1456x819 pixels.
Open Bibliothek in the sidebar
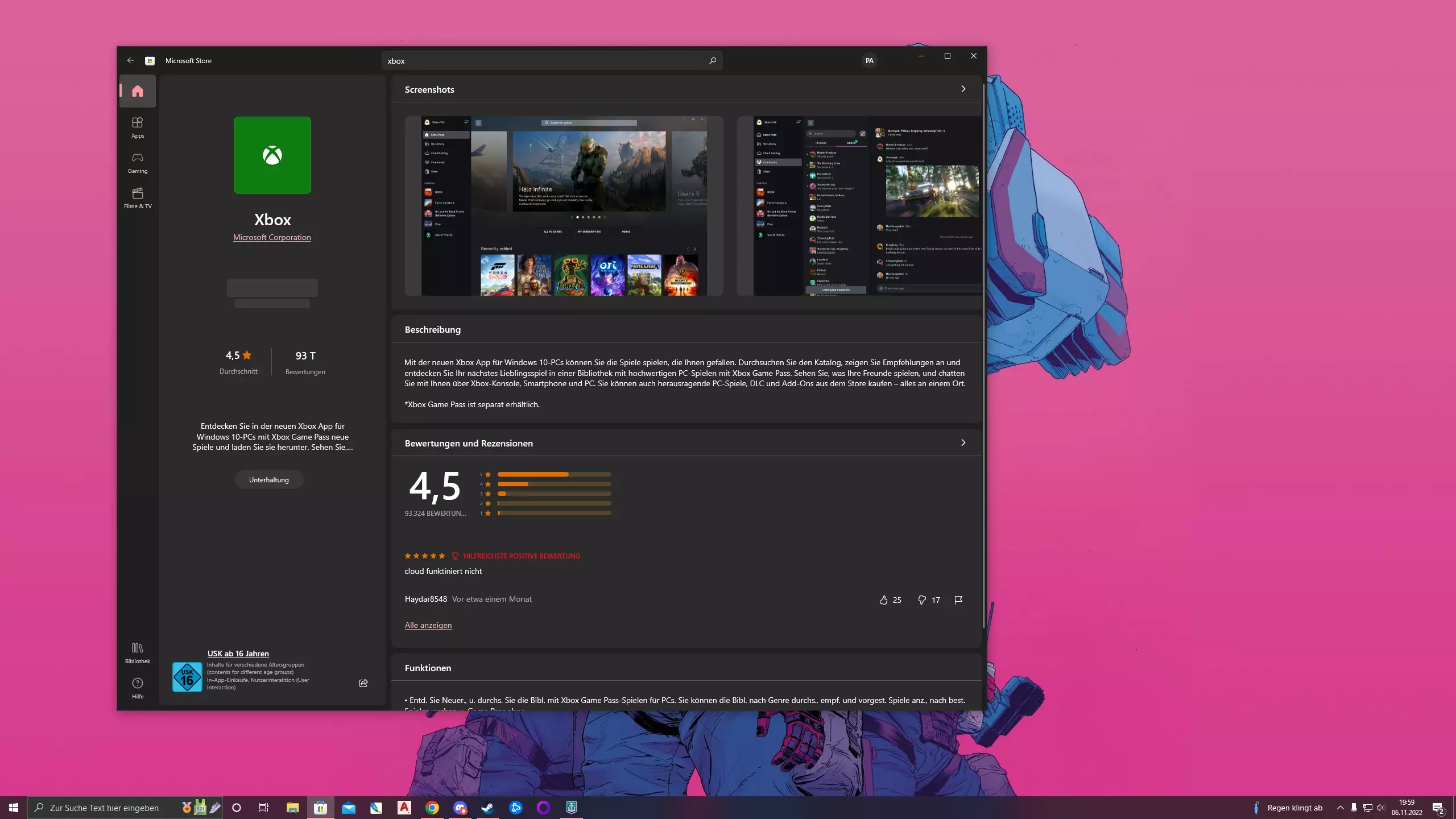pyautogui.click(x=138, y=653)
